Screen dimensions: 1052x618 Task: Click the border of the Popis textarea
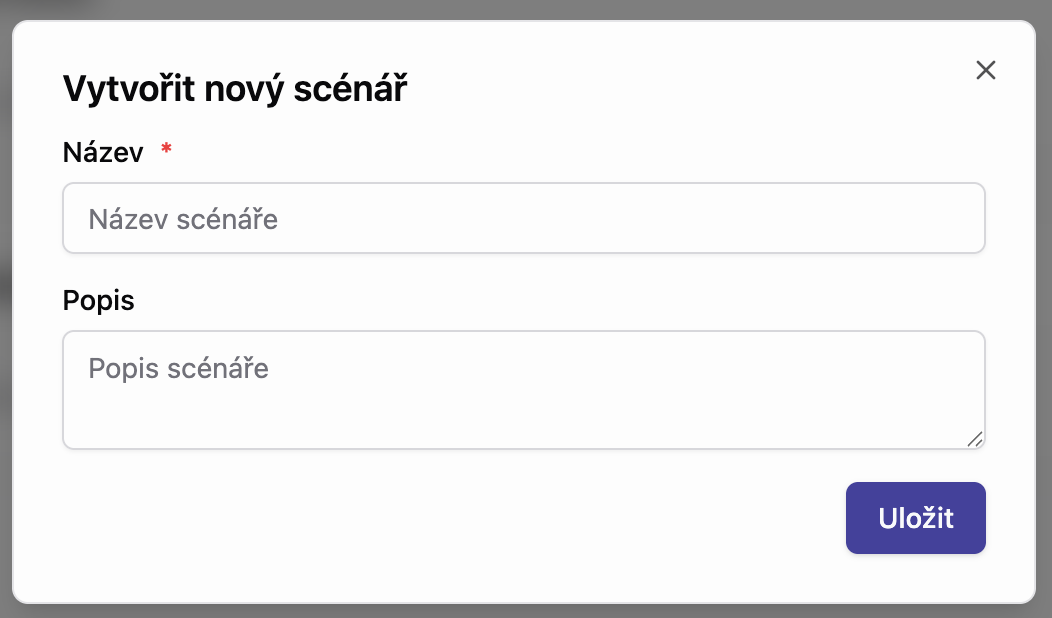524,331
